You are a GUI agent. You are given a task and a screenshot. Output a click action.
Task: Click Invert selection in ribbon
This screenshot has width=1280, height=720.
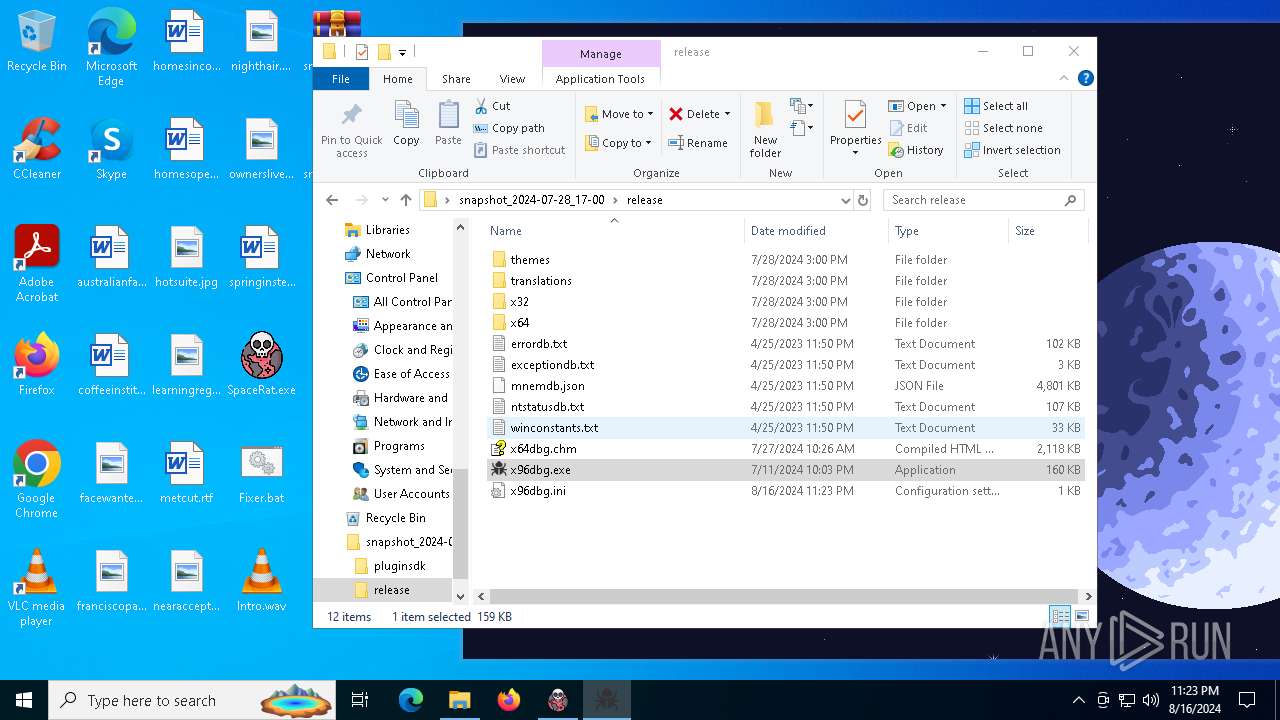point(1012,150)
